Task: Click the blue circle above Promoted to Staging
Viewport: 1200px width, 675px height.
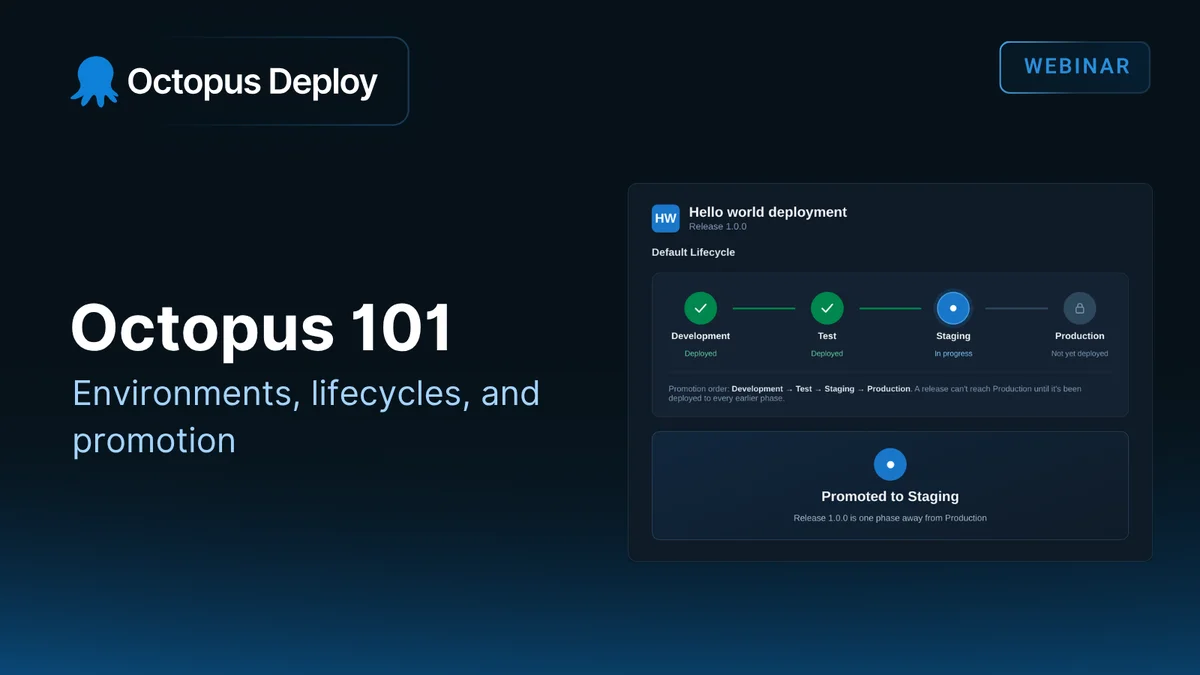Action: [890, 464]
